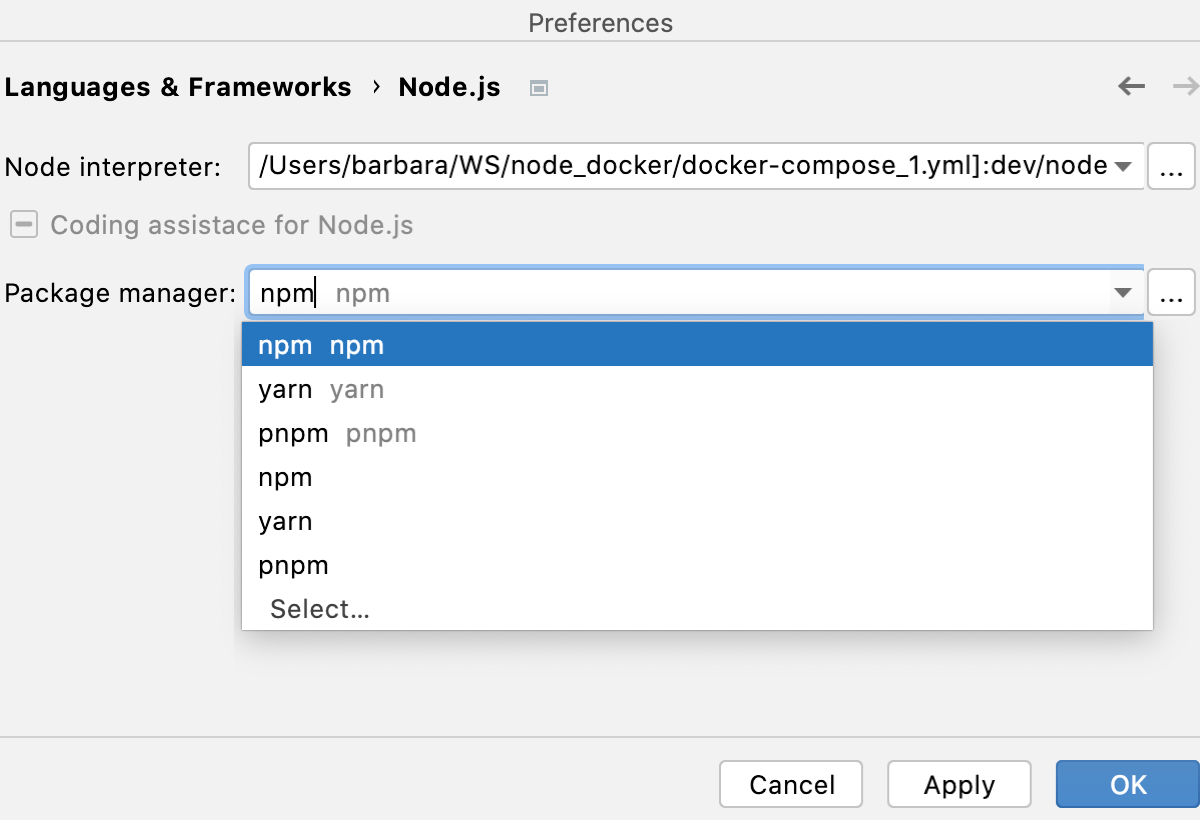Open Node interpreter browse dialog via ellipsis button
This screenshot has width=1200, height=820.
click(x=1172, y=166)
